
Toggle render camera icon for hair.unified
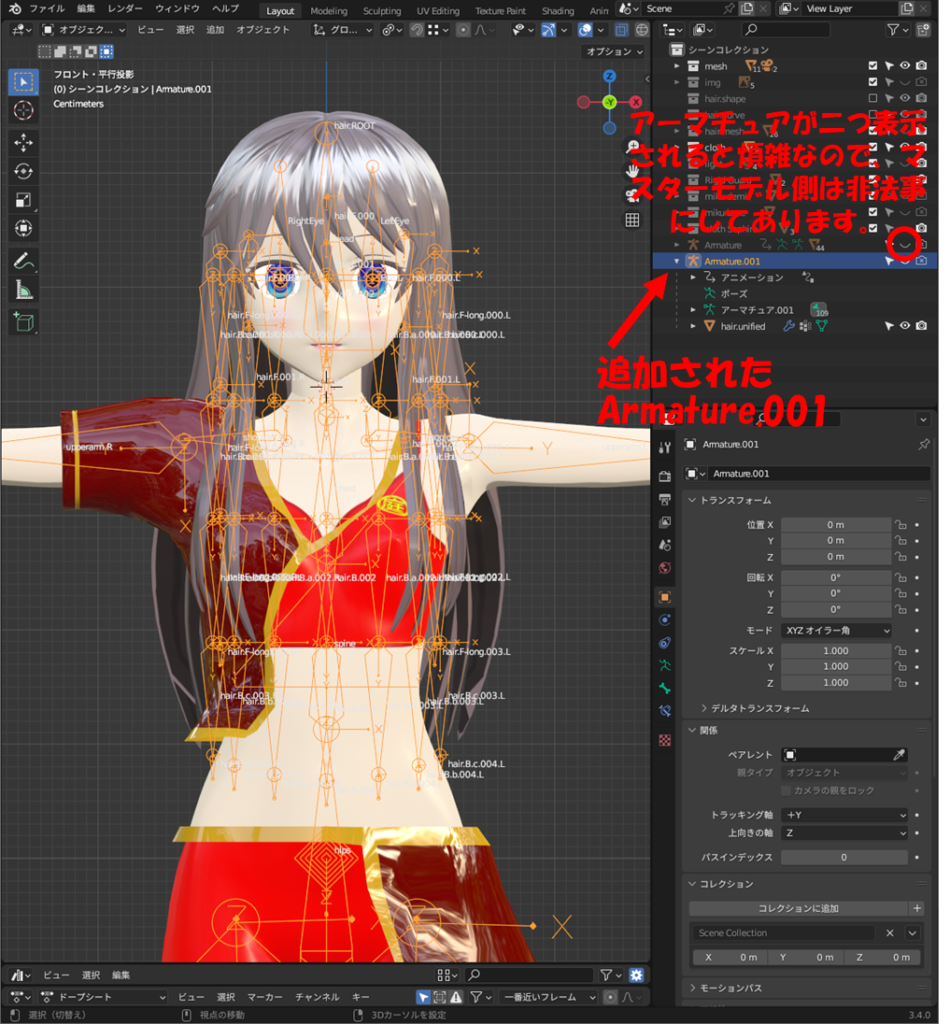pos(921,326)
